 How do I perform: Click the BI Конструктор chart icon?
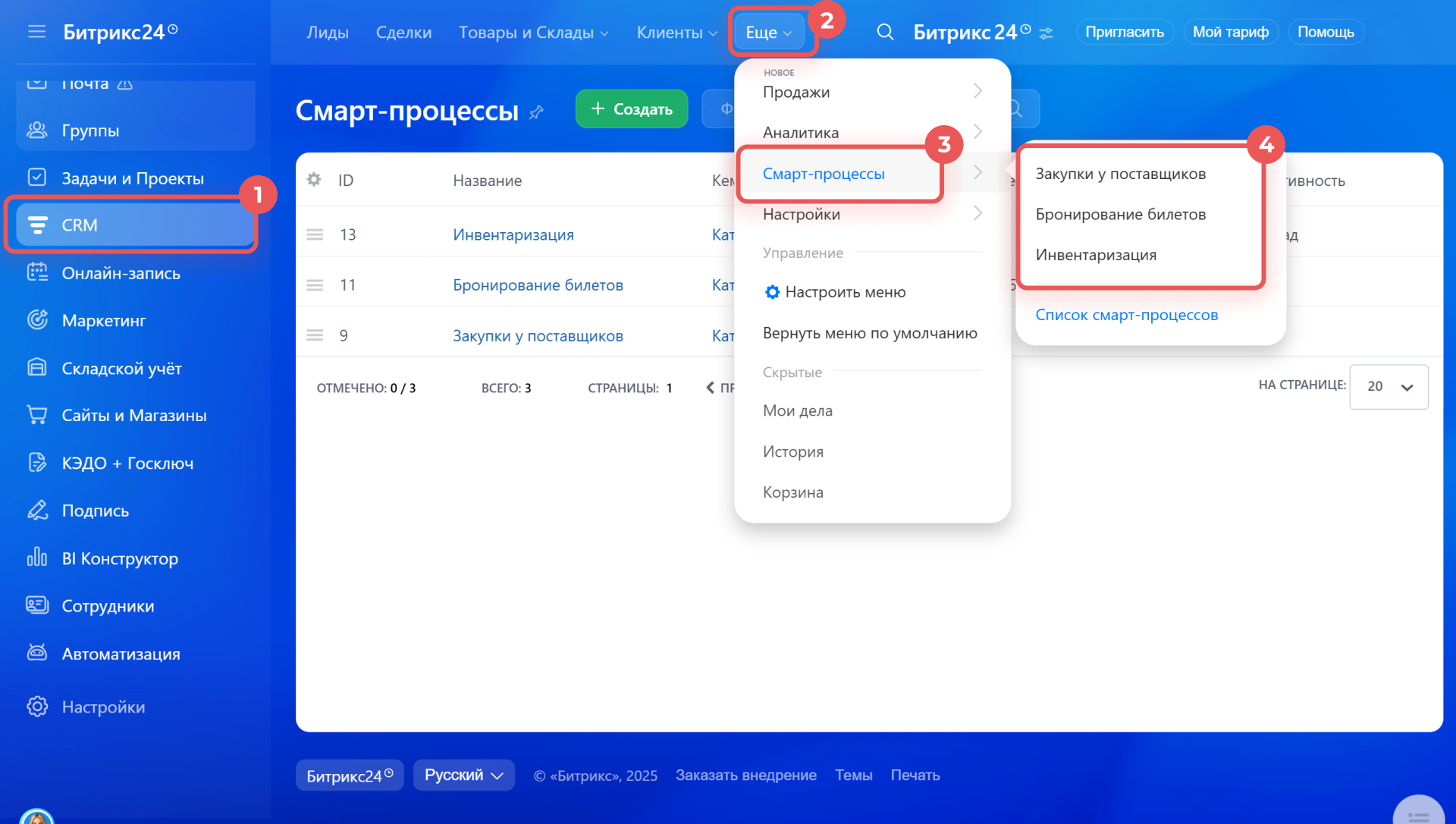click(x=37, y=558)
